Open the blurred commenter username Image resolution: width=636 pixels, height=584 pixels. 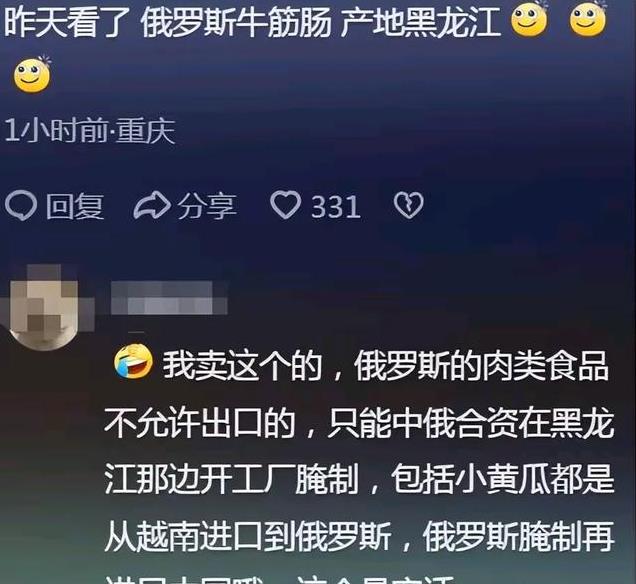click(169, 298)
